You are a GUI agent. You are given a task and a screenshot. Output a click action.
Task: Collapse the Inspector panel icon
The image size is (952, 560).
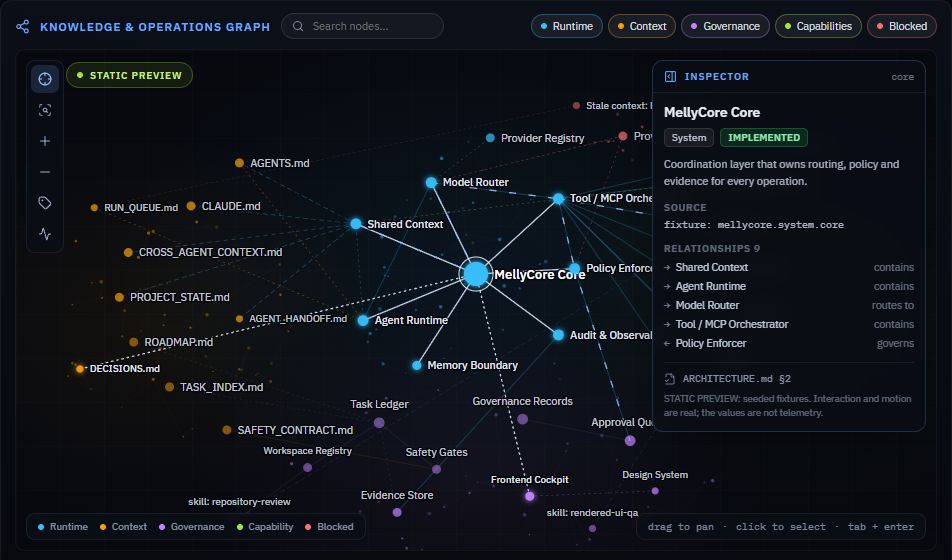[x=670, y=77]
